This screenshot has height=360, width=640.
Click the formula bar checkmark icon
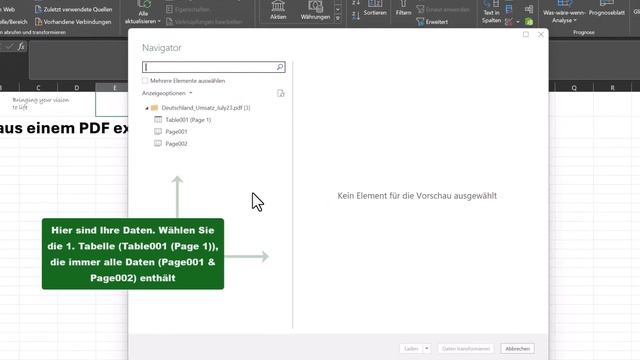coord(9,47)
